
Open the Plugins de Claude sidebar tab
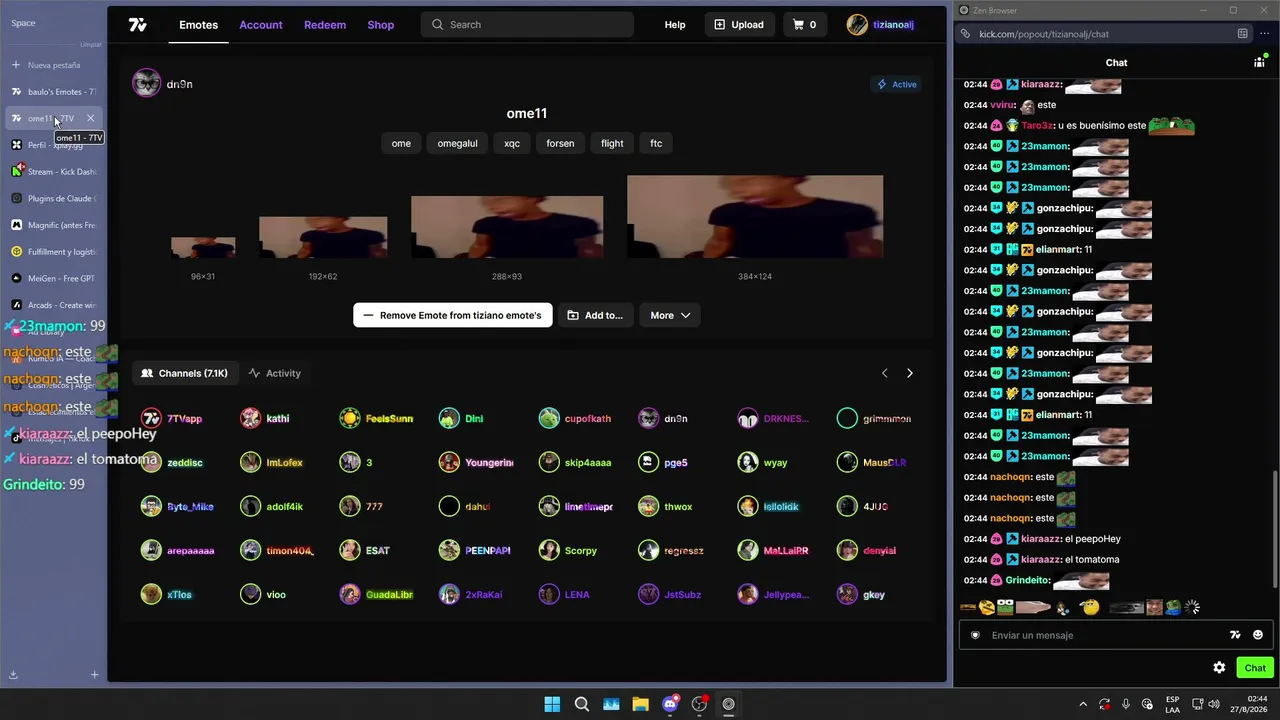[54, 199]
